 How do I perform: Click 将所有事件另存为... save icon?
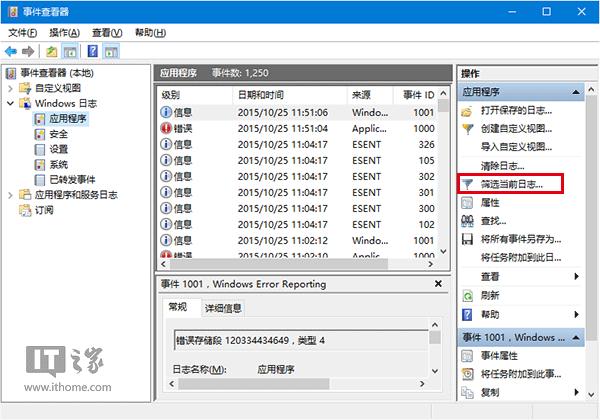[467, 239]
